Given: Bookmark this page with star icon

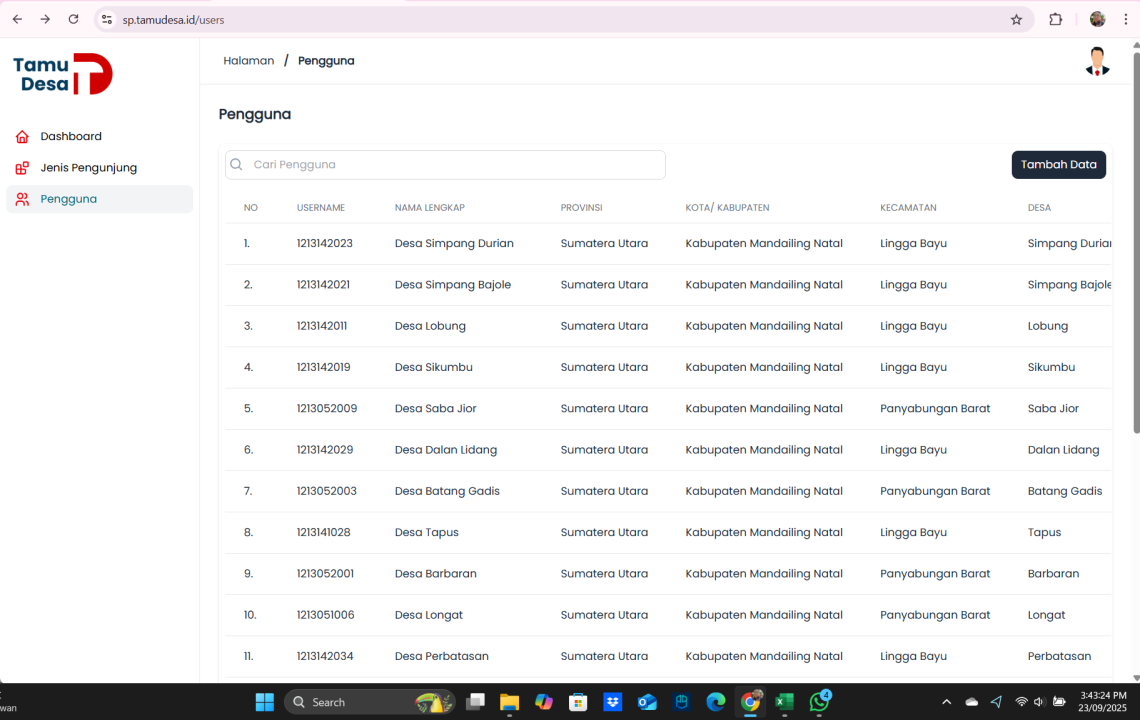Looking at the screenshot, I should coord(1016,19).
